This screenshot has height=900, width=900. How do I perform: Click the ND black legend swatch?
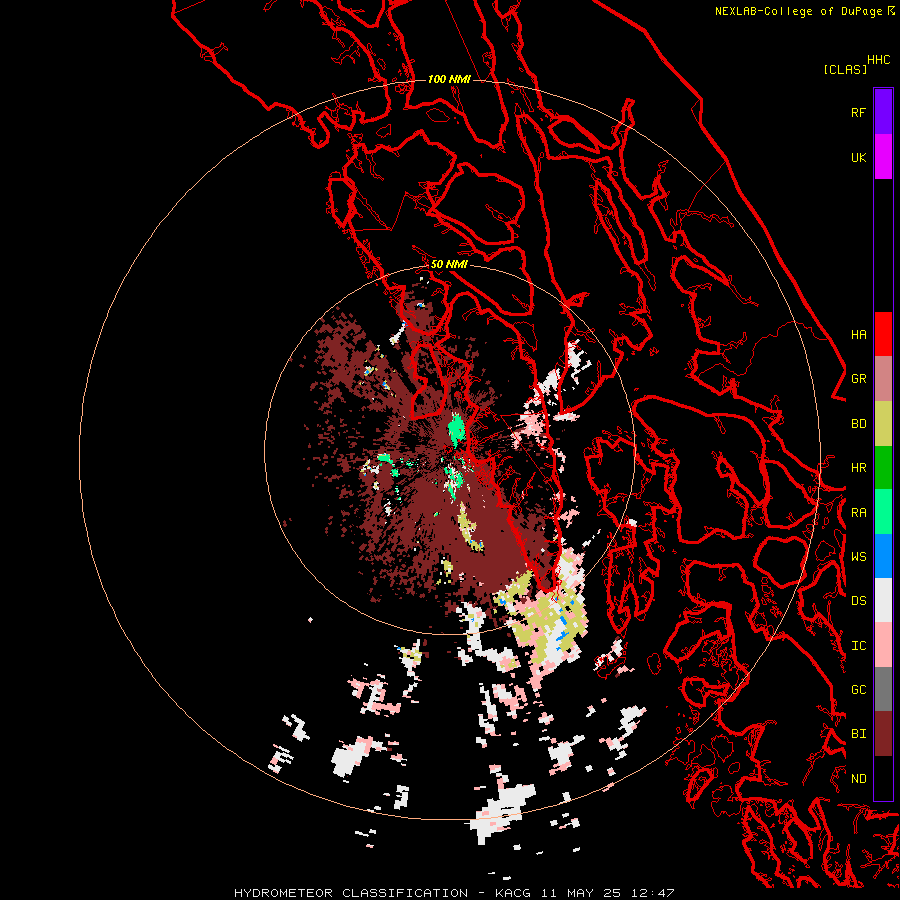883,778
